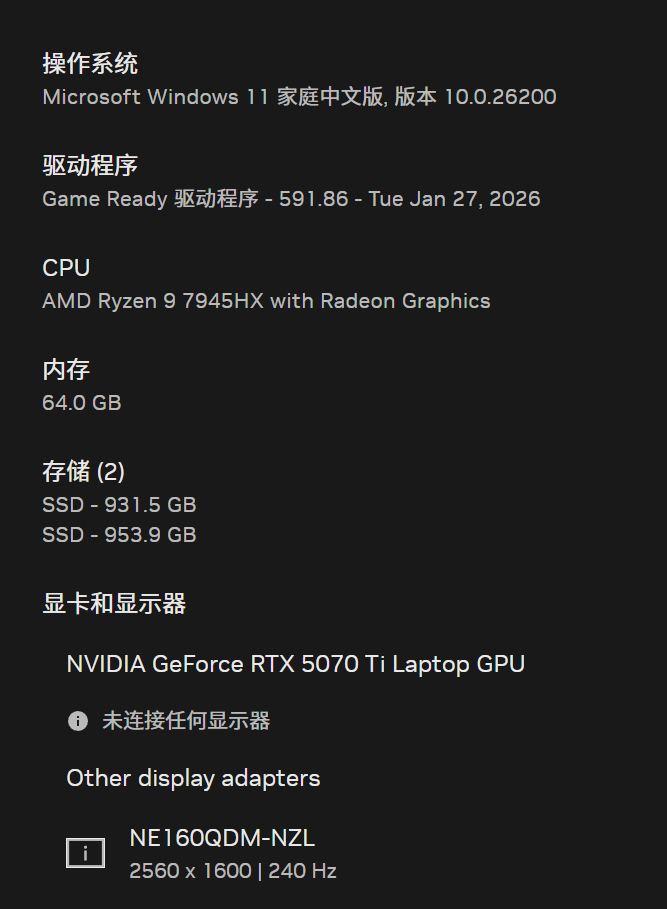
Task: Click the 64.0 GB memory value
Action: [x=82, y=403]
